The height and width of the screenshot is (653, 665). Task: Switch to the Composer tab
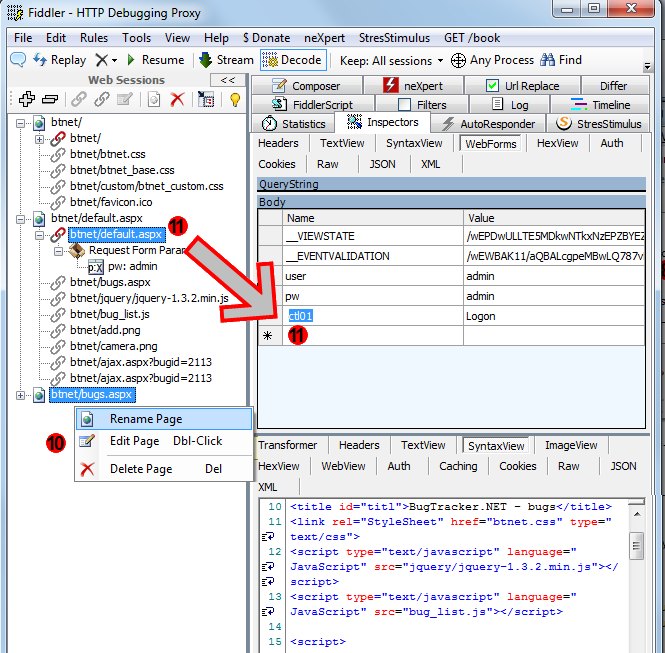click(x=307, y=86)
